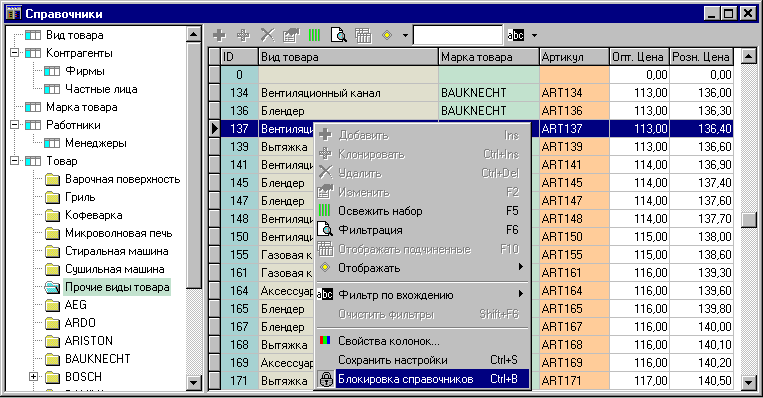Select BAUKNECHT folder in tree

click(98, 359)
